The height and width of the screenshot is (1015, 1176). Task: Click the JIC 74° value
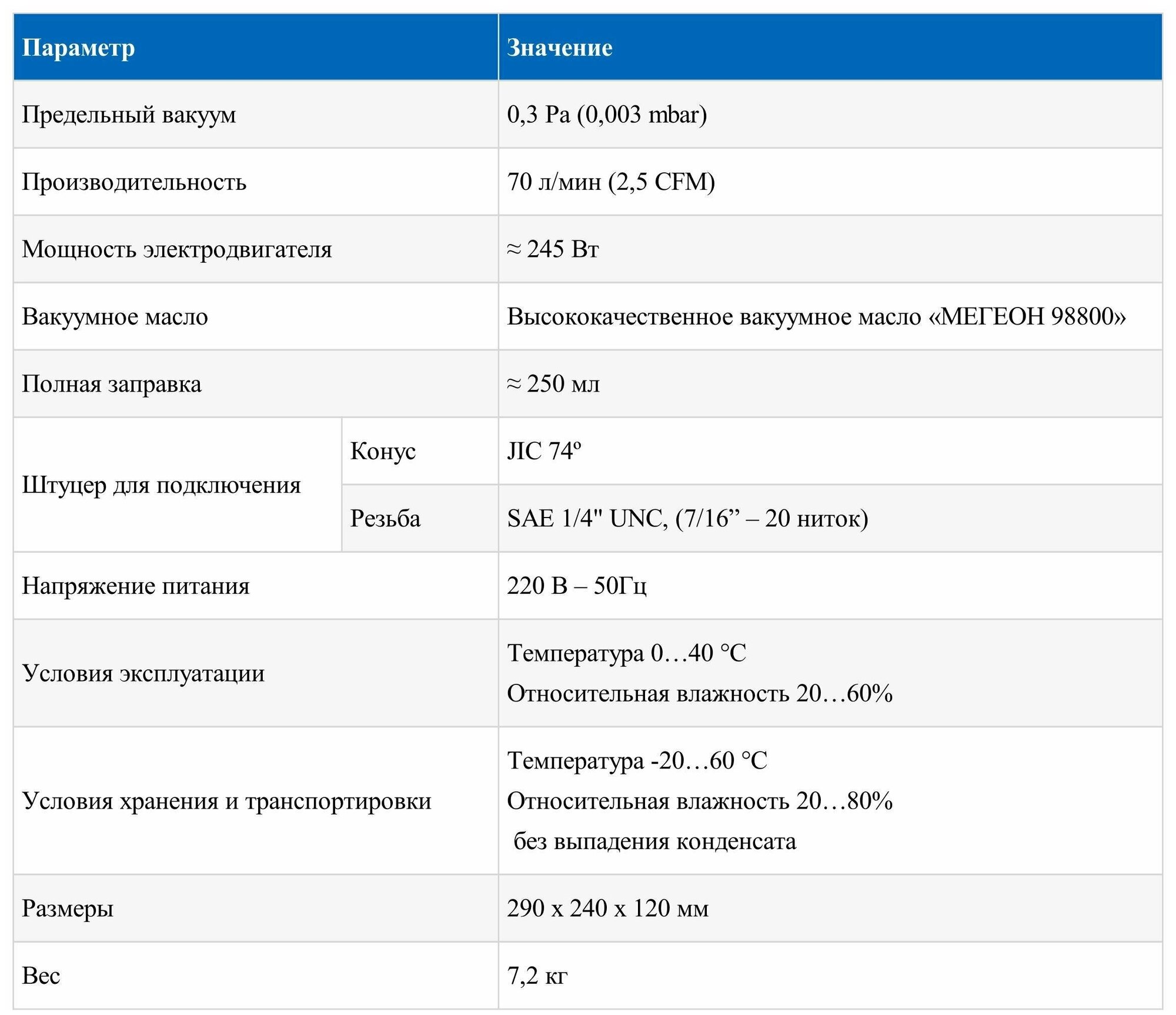[544, 452]
